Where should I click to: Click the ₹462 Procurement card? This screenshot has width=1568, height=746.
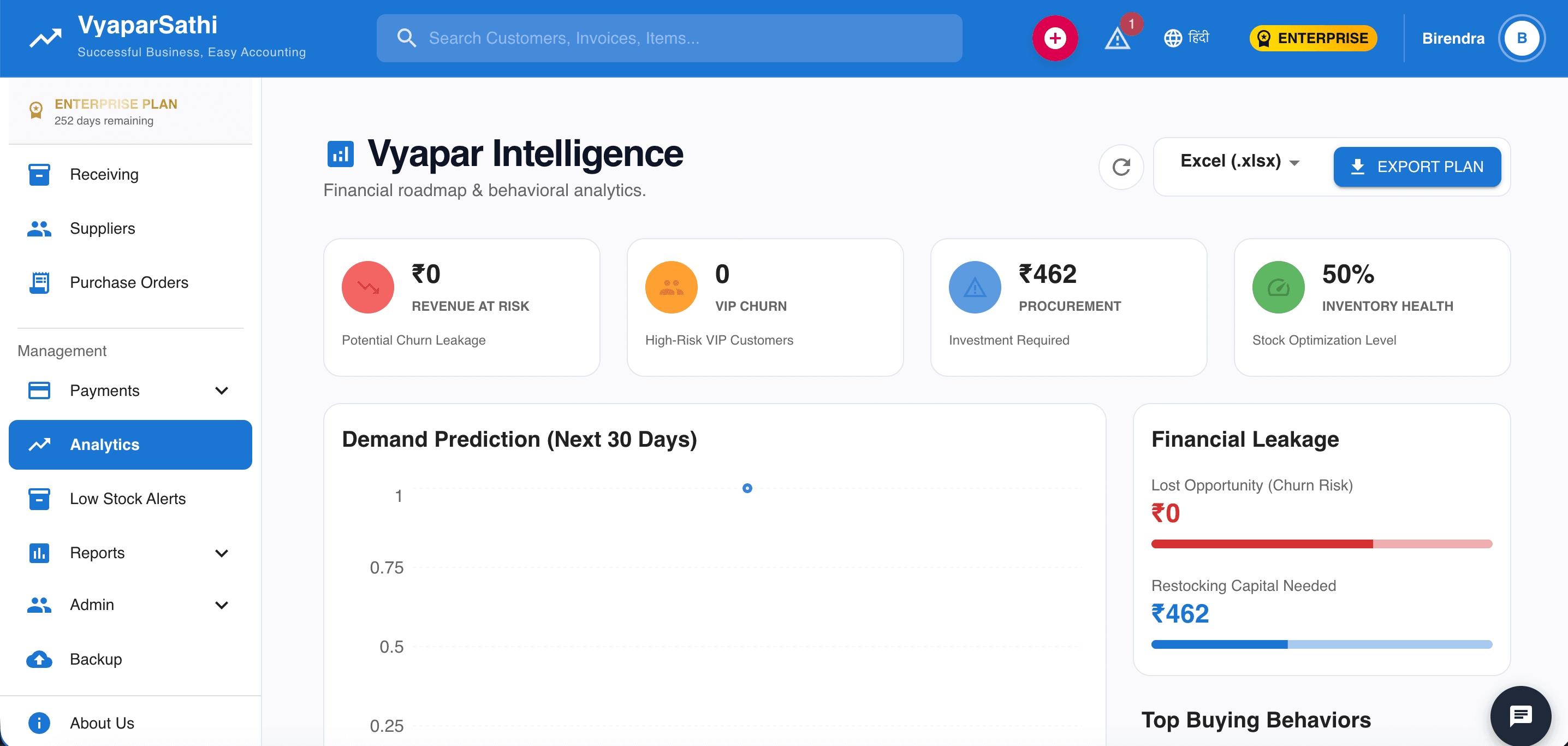coord(1068,307)
